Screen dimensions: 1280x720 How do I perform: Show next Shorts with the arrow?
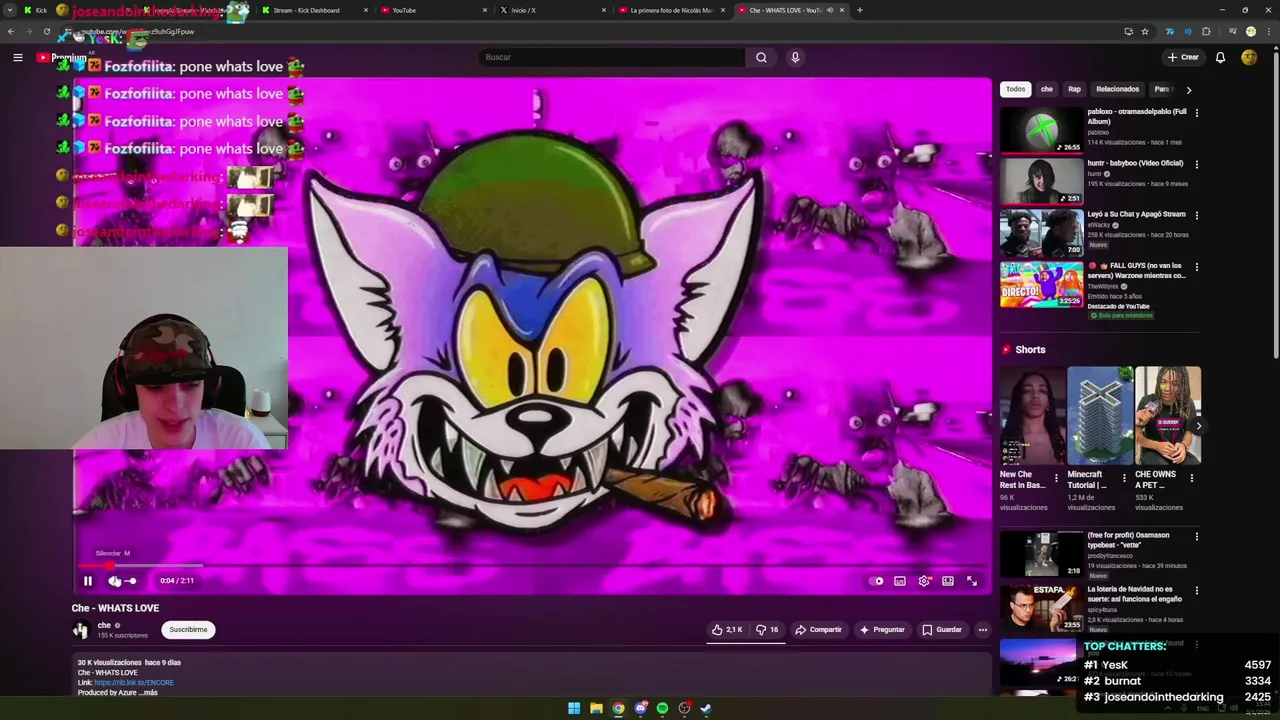click(x=1198, y=426)
